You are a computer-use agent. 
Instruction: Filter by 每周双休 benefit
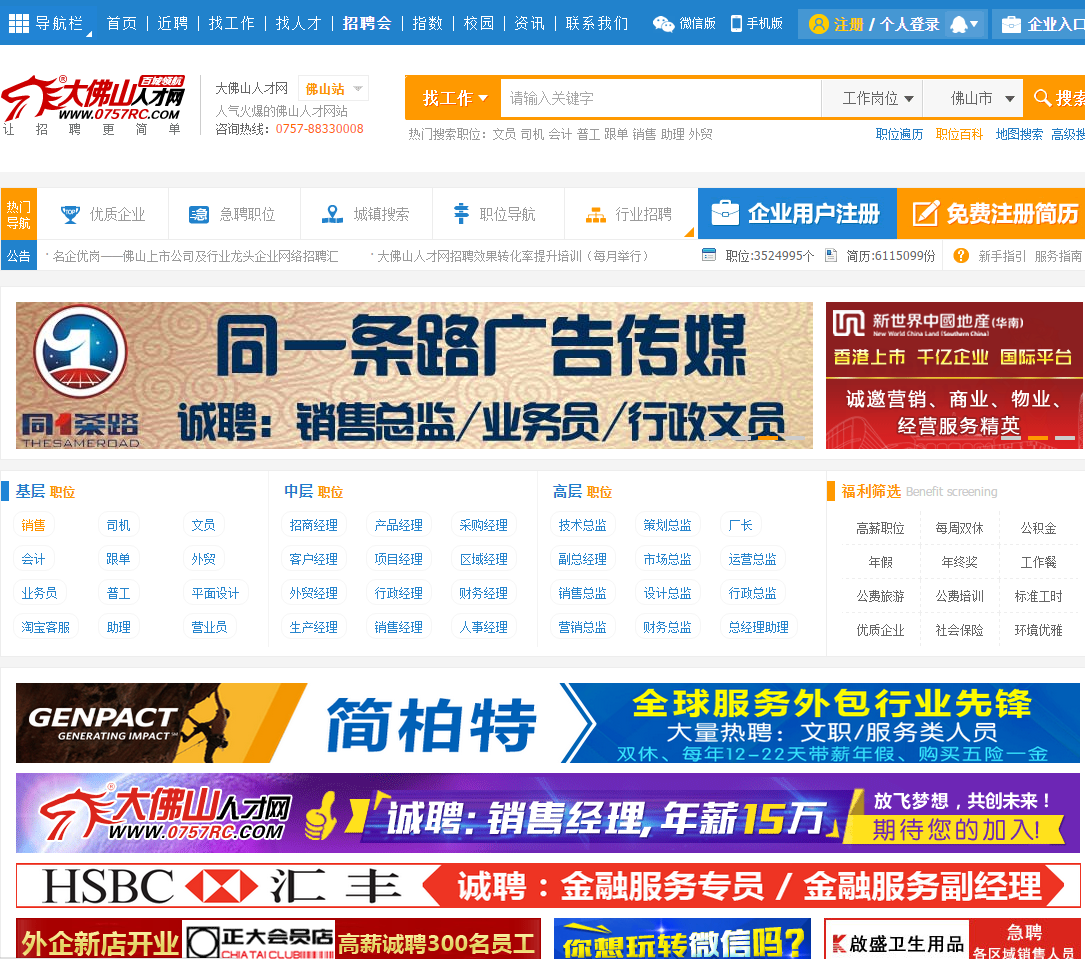point(959,528)
